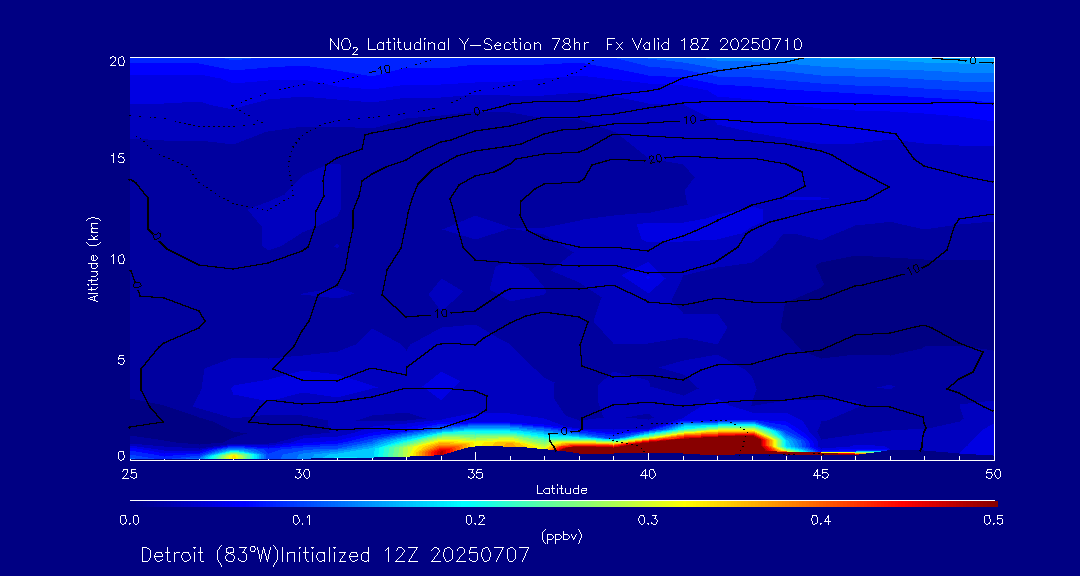Click latitude axis tick label "50"
The height and width of the screenshot is (576, 1080).
(993, 474)
